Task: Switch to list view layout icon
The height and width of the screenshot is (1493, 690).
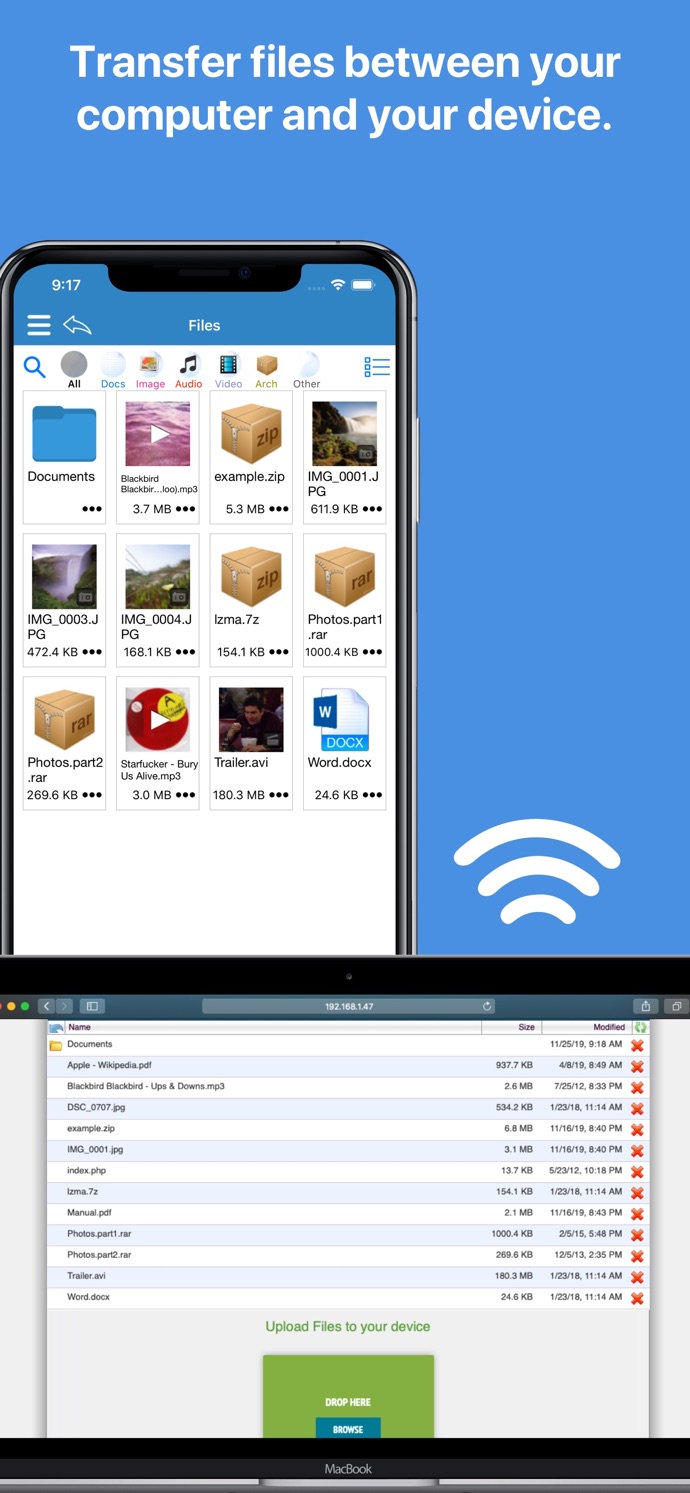Action: [376, 367]
